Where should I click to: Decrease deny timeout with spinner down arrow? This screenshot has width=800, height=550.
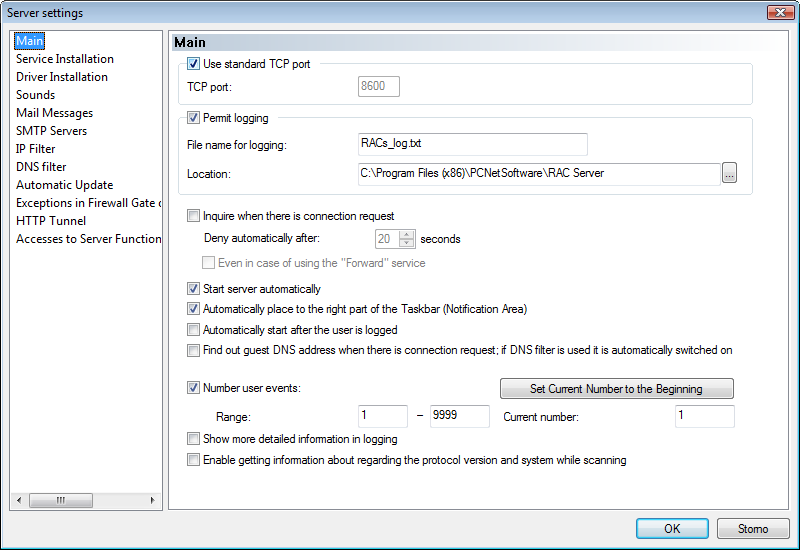tap(407, 243)
